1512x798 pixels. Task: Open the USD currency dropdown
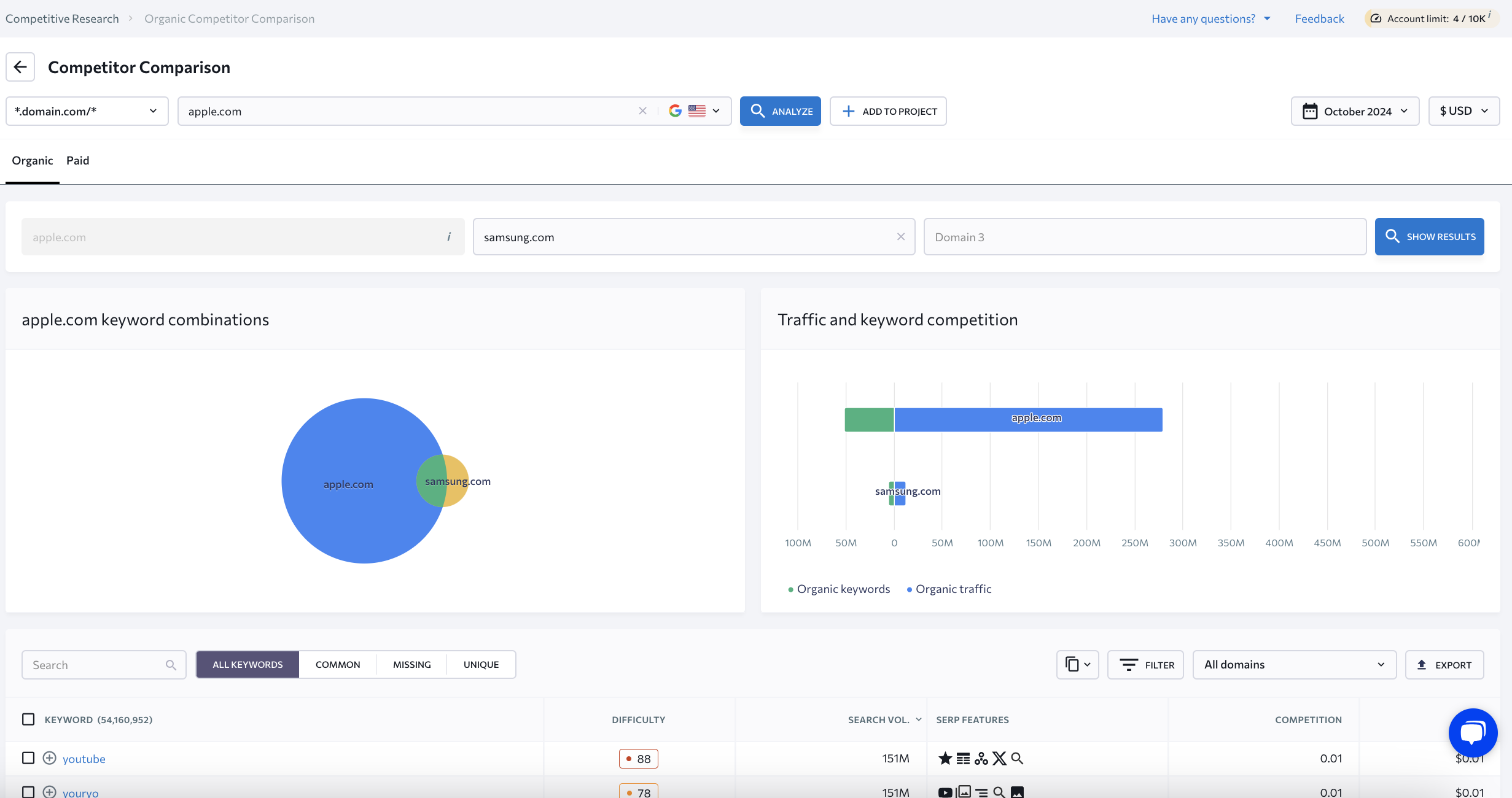tap(1464, 111)
